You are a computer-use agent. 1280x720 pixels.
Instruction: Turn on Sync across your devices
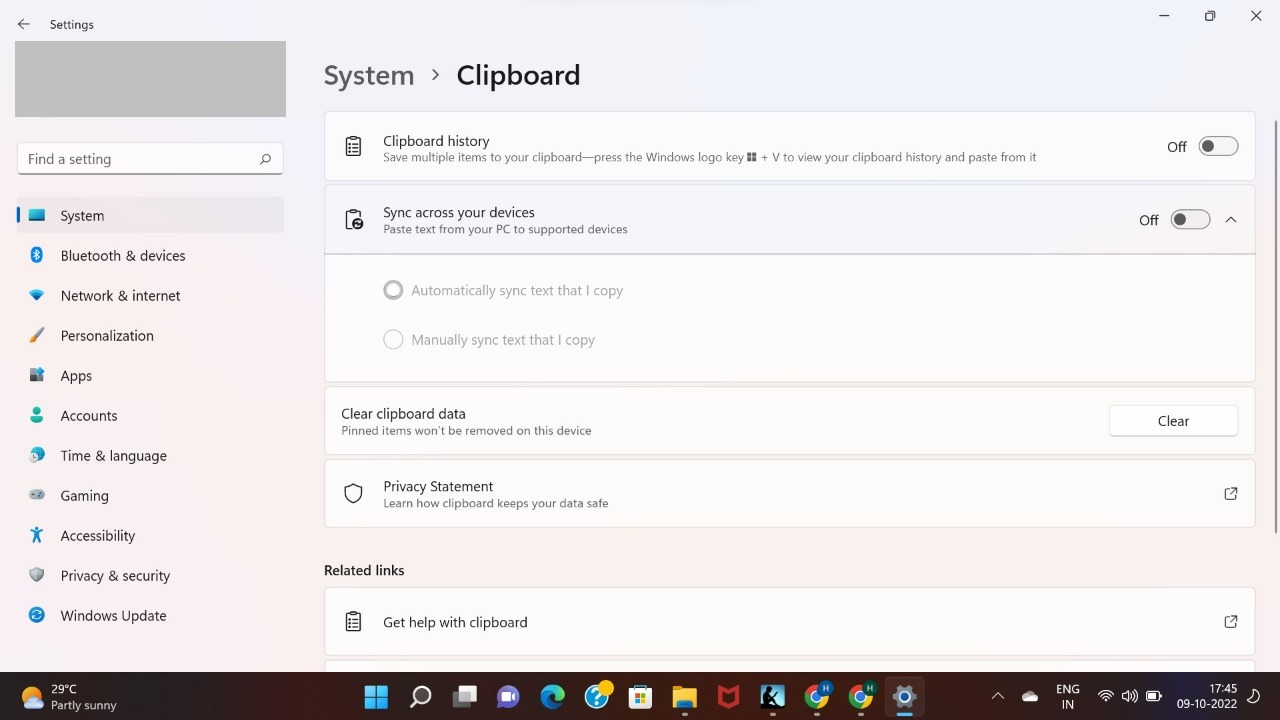pyautogui.click(x=1189, y=219)
